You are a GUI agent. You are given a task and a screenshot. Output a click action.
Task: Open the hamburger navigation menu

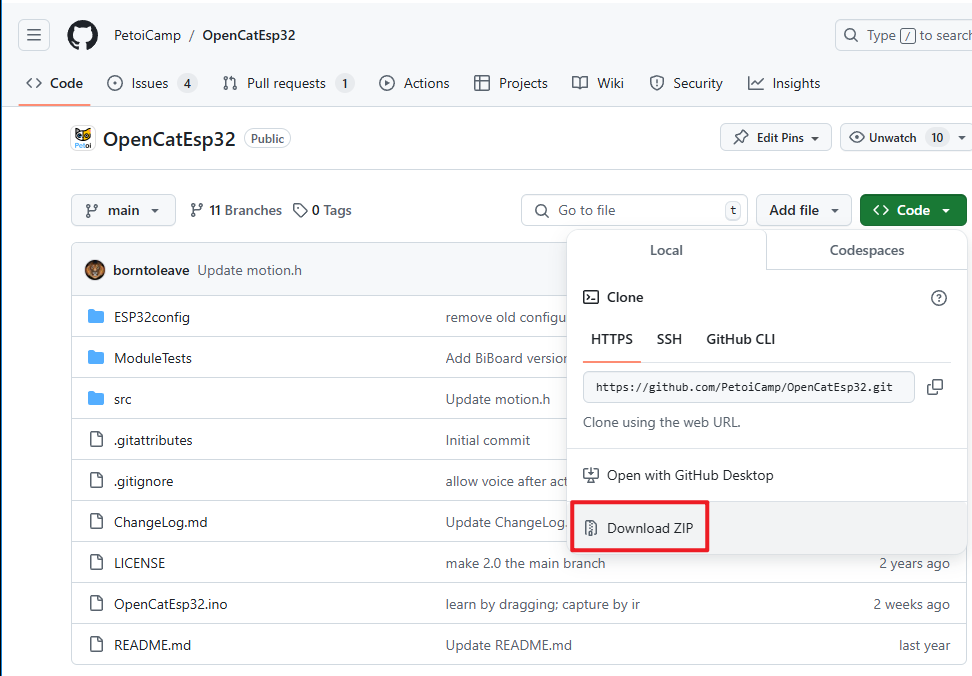coord(34,35)
